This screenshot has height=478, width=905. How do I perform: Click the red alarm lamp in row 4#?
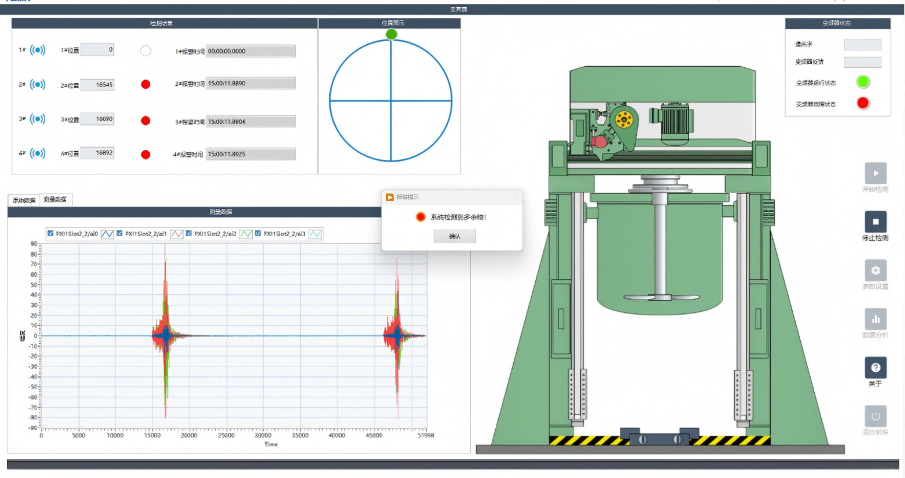click(145, 154)
